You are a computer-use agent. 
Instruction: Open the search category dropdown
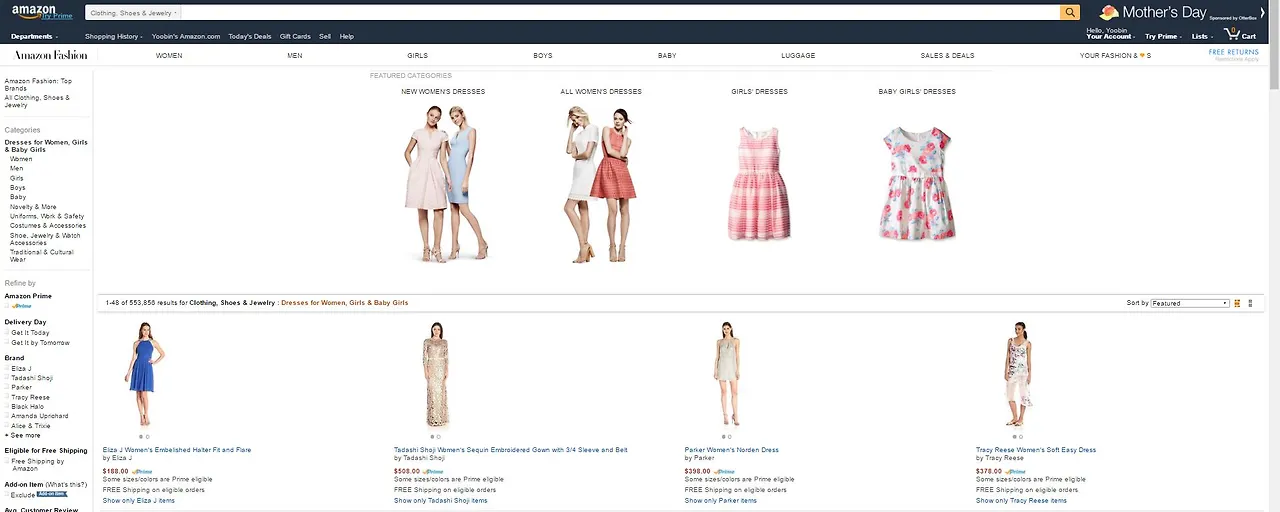click(134, 13)
